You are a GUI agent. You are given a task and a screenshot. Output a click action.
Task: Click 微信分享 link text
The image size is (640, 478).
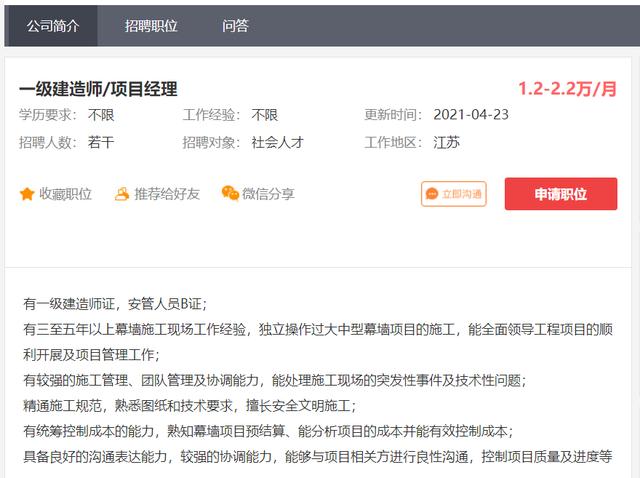tap(268, 194)
